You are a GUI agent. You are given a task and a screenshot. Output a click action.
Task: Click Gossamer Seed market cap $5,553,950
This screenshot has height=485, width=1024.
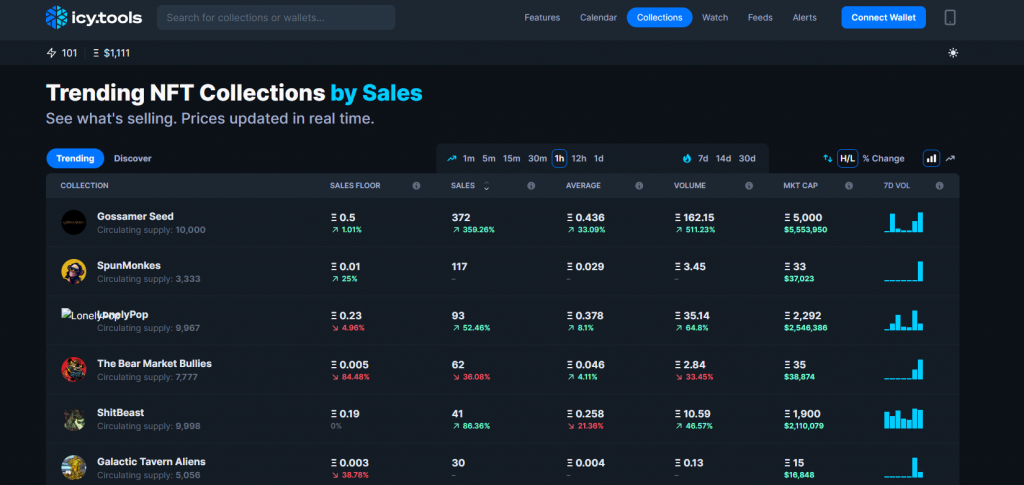(x=805, y=230)
